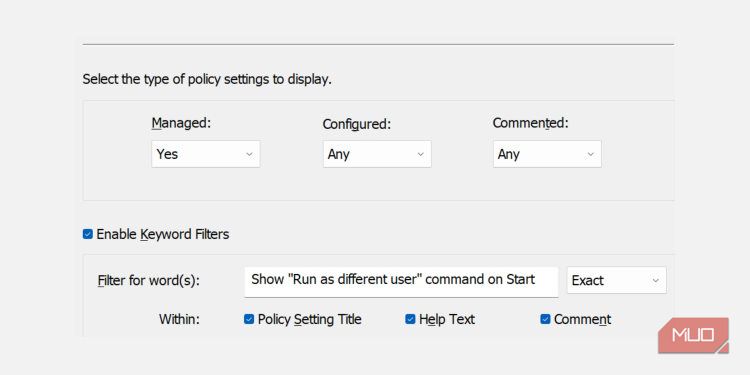Expand the Configured dropdown set to Any

[377, 154]
